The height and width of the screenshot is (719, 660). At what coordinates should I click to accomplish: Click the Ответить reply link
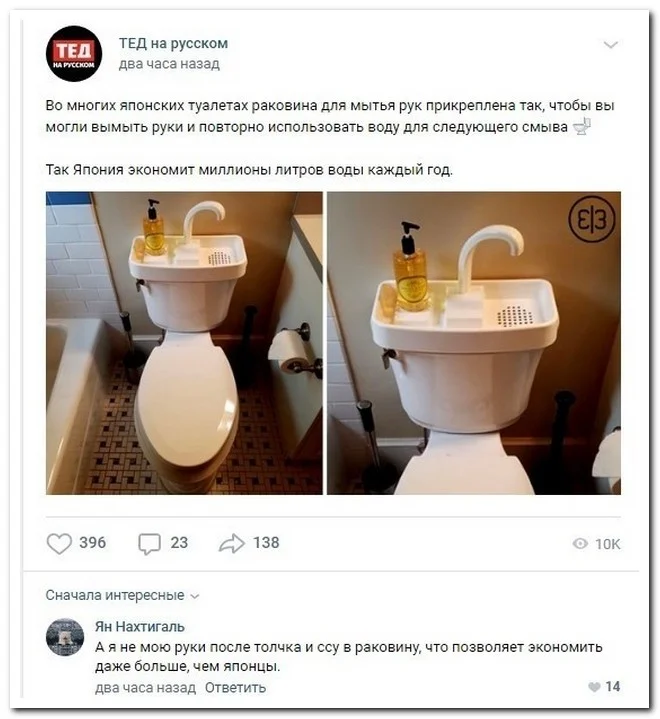(235, 688)
